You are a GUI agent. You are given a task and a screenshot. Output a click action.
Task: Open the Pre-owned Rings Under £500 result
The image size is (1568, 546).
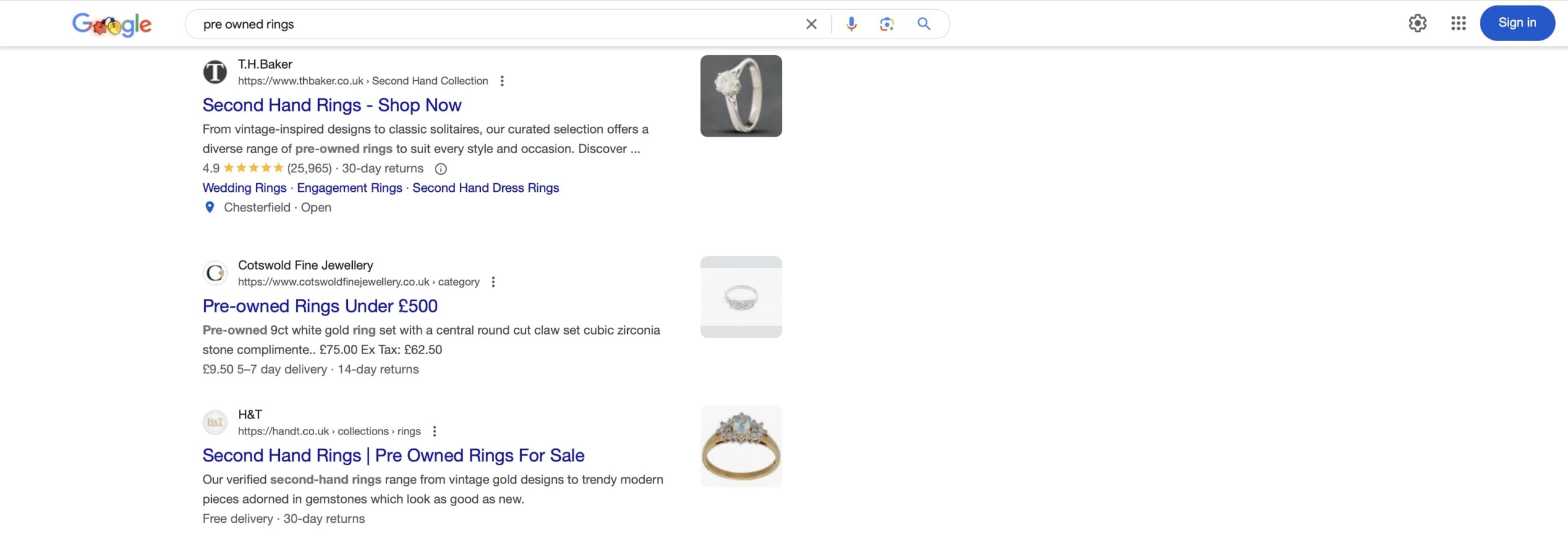click(320, 306)
